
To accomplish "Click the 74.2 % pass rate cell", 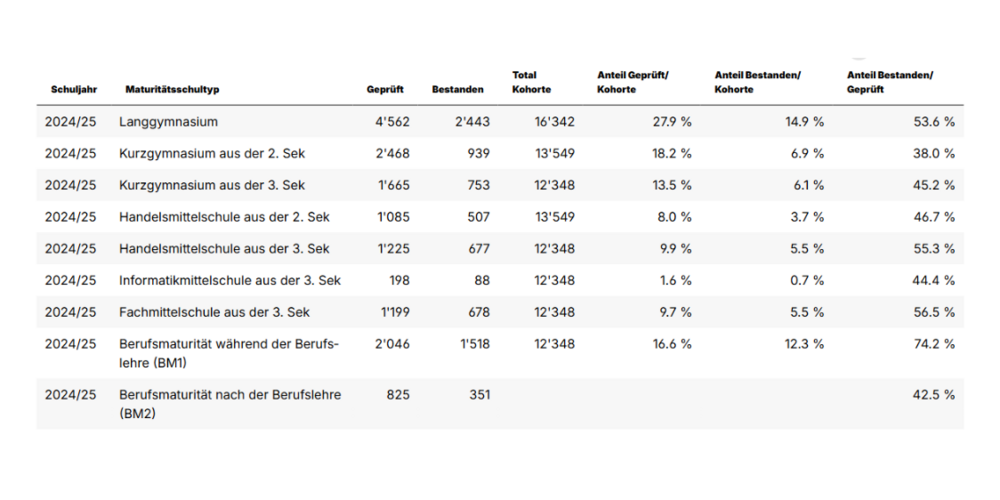I will point(934,344).
